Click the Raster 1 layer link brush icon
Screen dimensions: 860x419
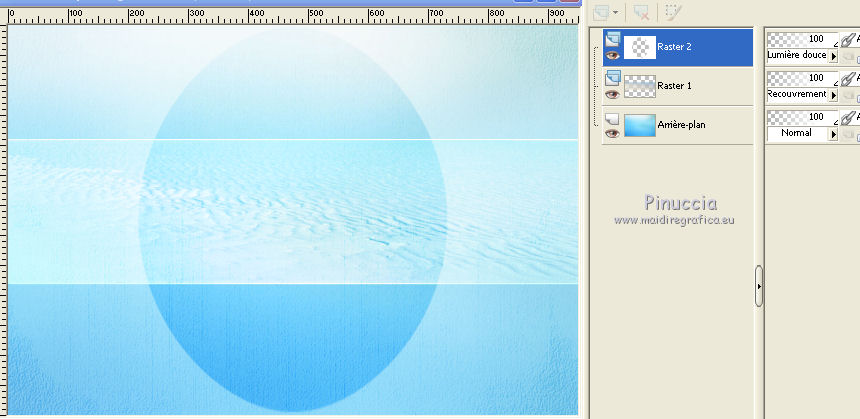coord(849,79)
